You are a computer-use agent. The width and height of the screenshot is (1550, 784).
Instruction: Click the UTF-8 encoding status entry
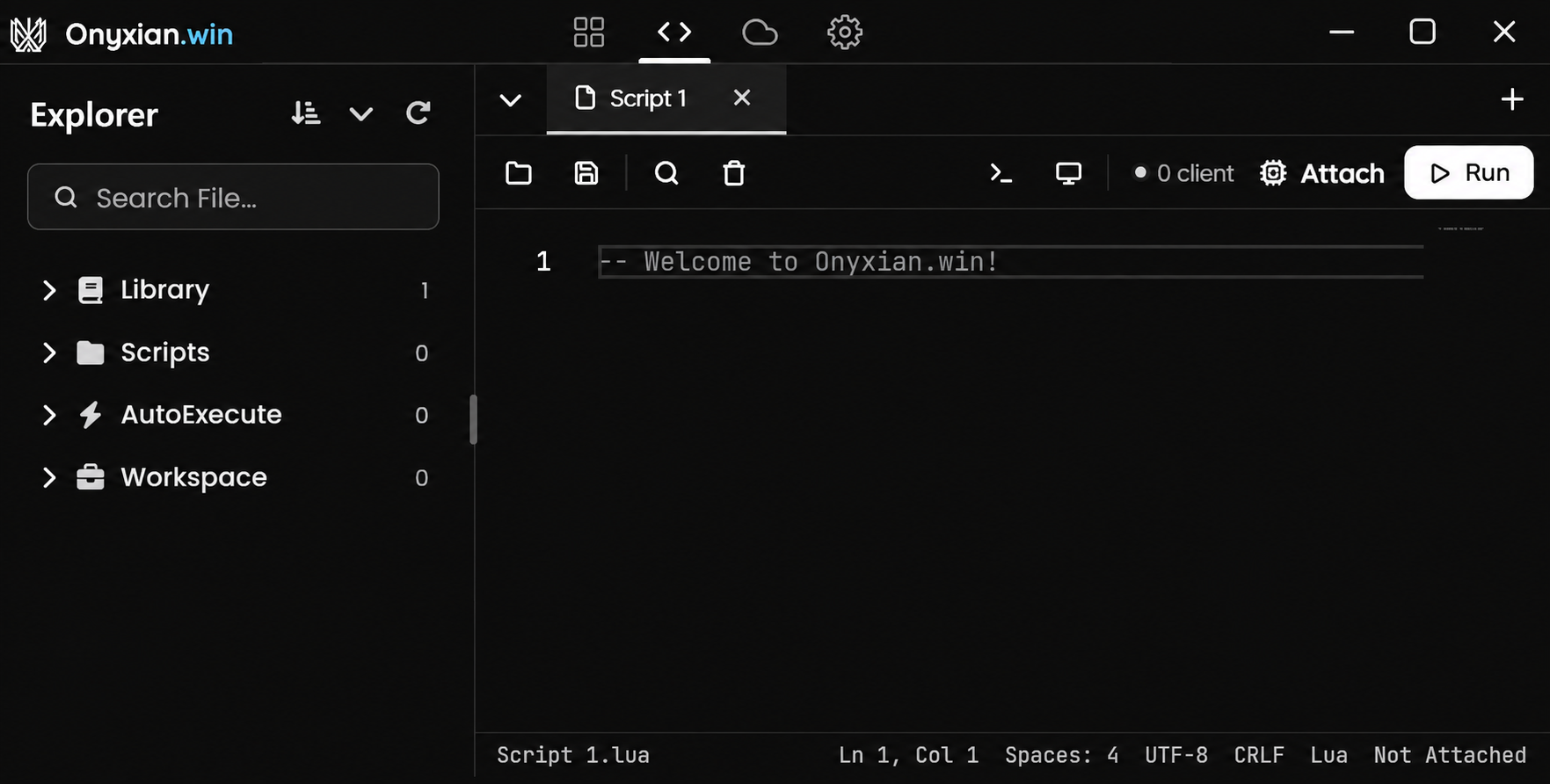1176,755
